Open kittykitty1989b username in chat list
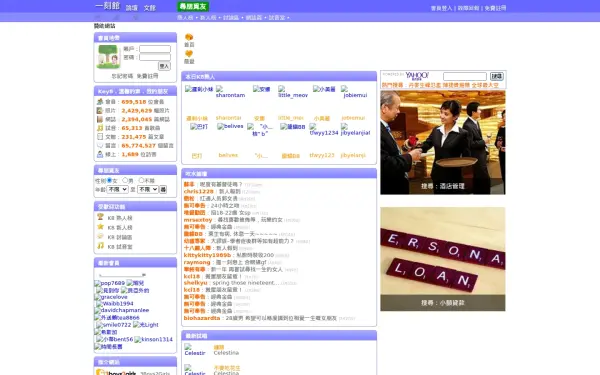The image size is (600, 375). click(207, 255)
